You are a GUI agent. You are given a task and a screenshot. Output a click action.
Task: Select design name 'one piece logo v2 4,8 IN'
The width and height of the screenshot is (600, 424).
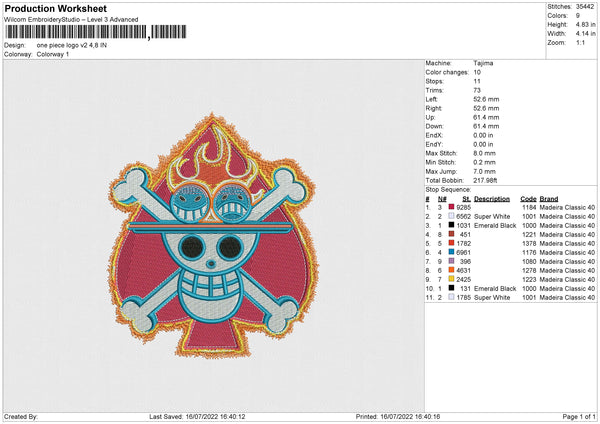[x=72, y=45]
